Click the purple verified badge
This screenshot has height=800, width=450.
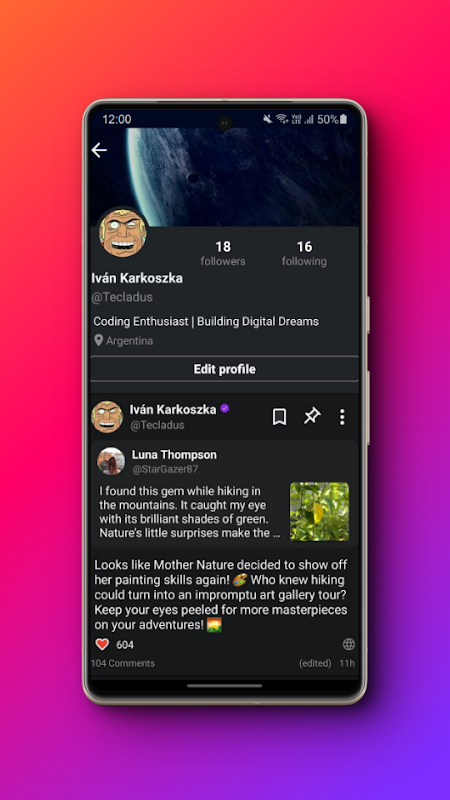(224, 409)
